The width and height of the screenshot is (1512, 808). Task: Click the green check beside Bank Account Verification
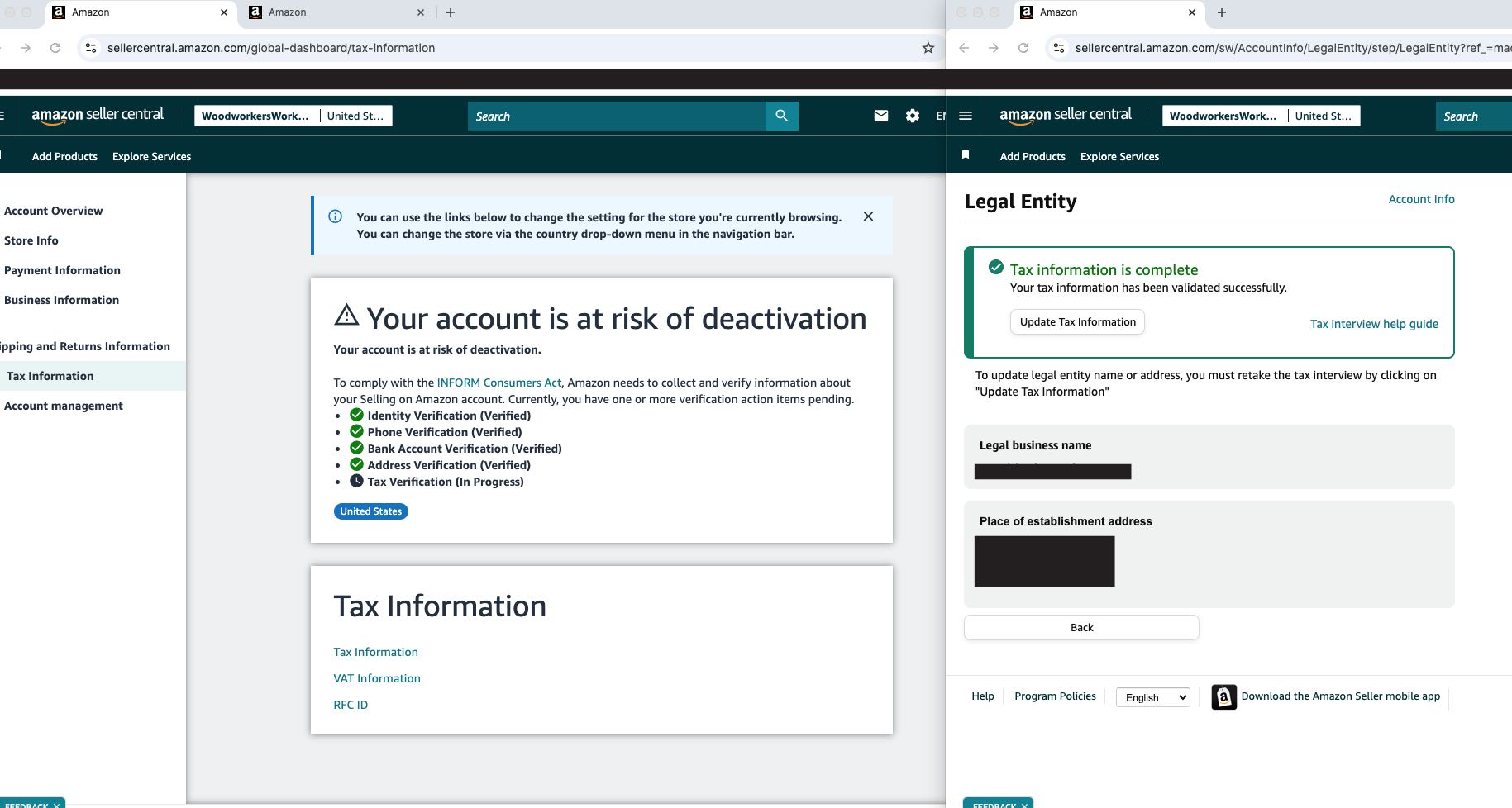click(x=356, y=448)
